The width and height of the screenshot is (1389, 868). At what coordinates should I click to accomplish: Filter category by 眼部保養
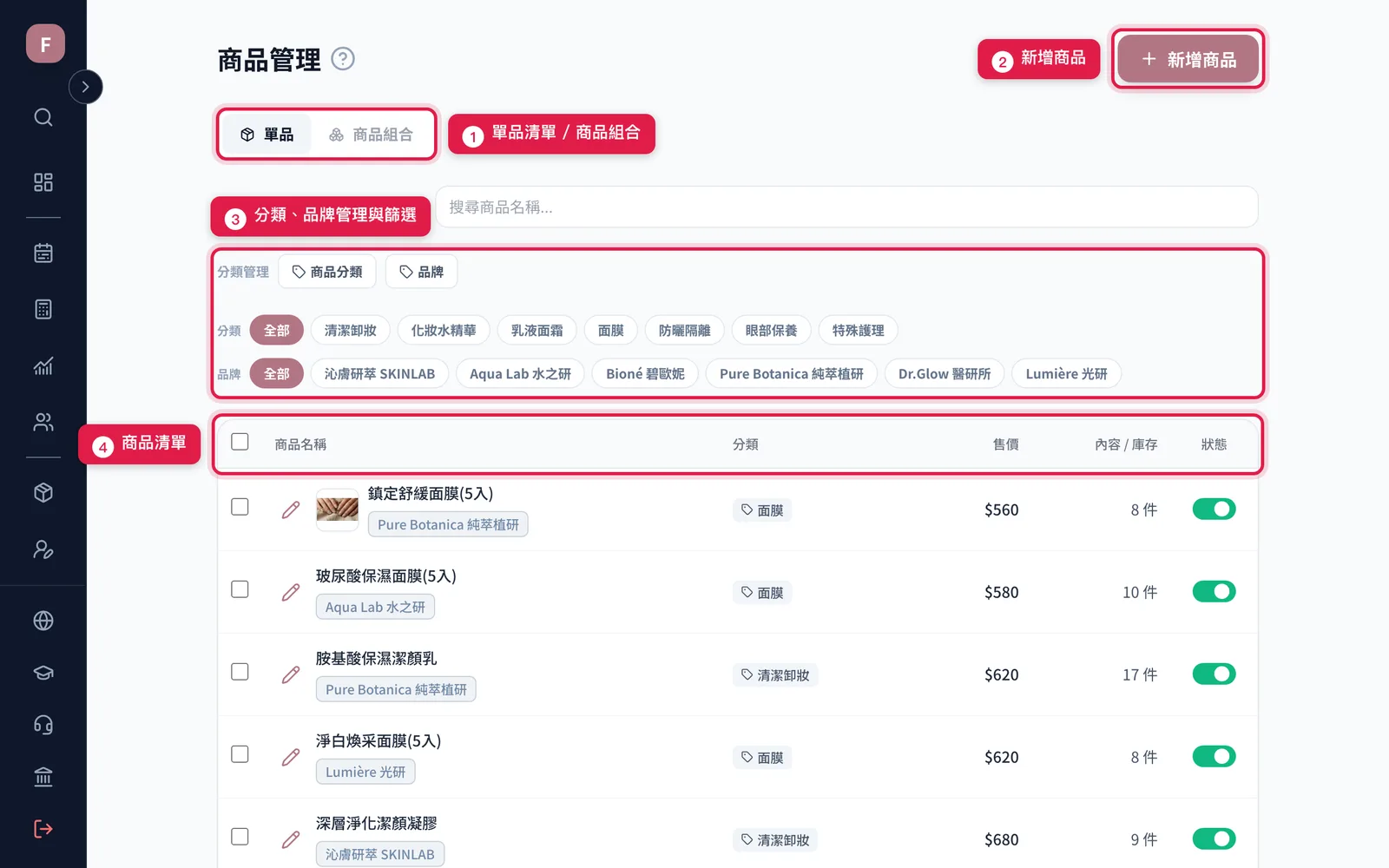pyautogui.click(x=772, y=331)
